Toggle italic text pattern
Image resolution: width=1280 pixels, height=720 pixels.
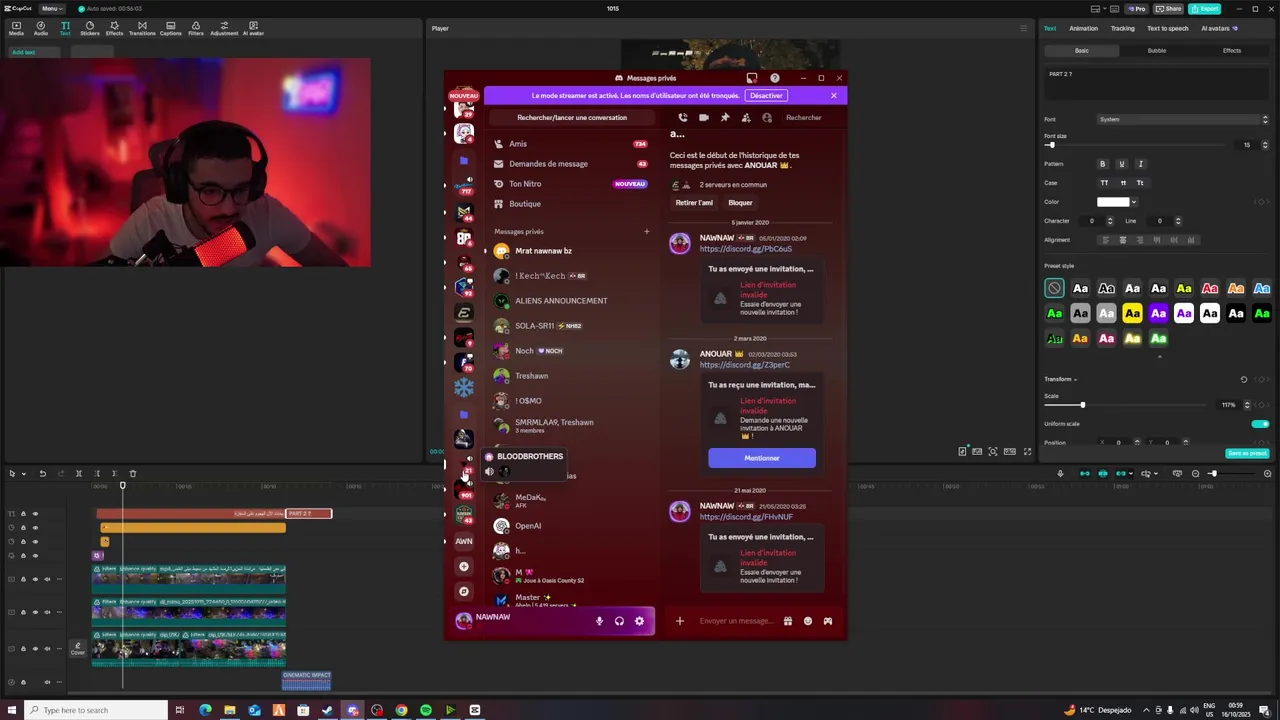point(1140,164)
